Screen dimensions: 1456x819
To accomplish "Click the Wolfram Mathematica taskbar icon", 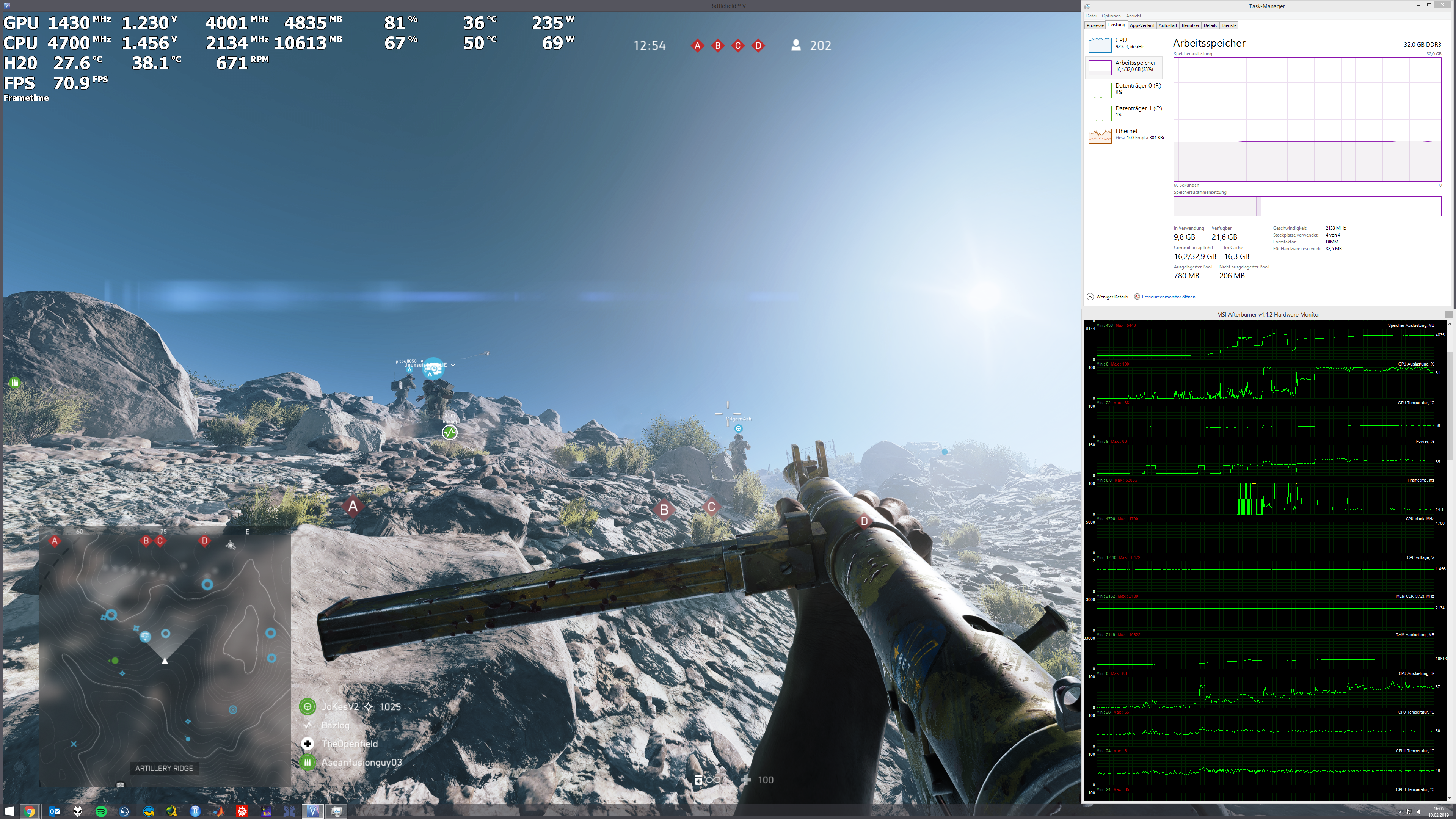I will [x=243, y=811].
